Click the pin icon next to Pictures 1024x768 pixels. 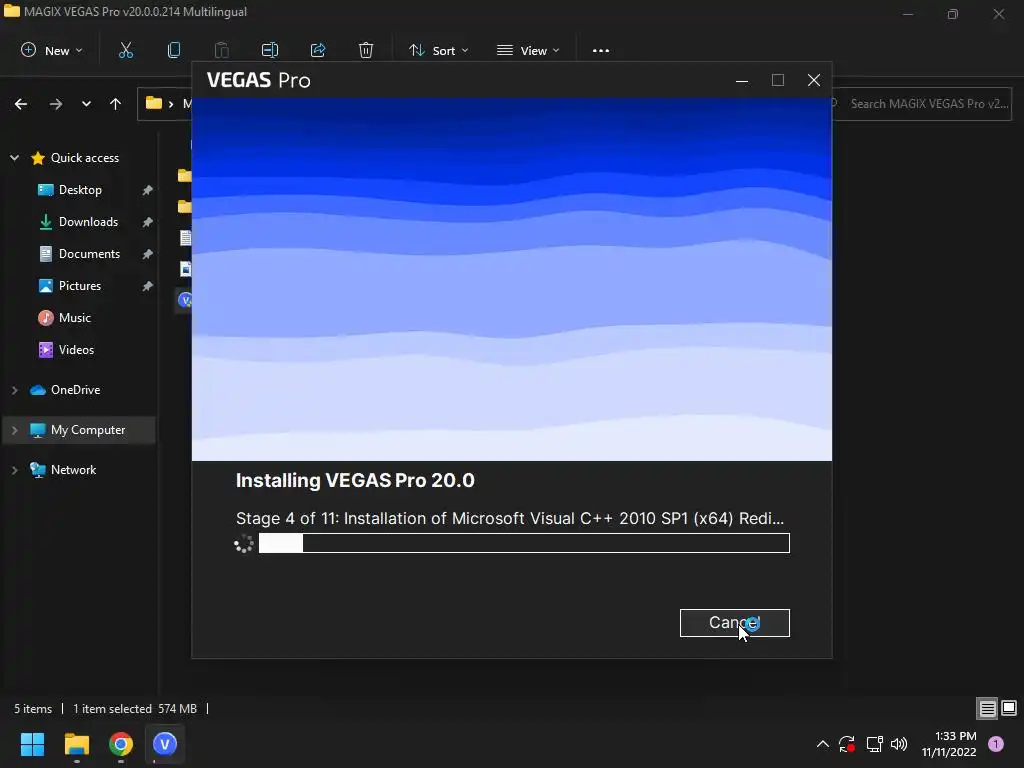pyautogui.click(x=148, y=286)
